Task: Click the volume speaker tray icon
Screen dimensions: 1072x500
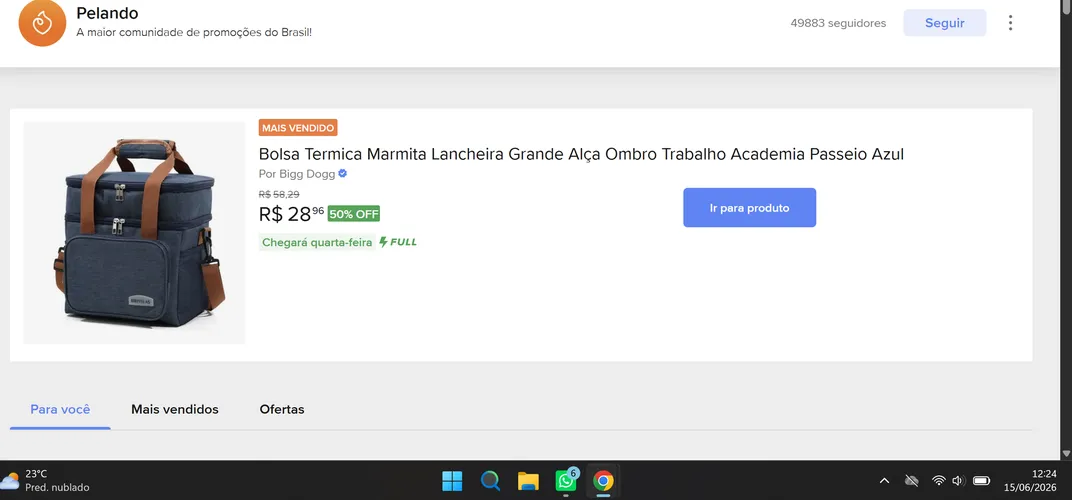Action: 958,481
